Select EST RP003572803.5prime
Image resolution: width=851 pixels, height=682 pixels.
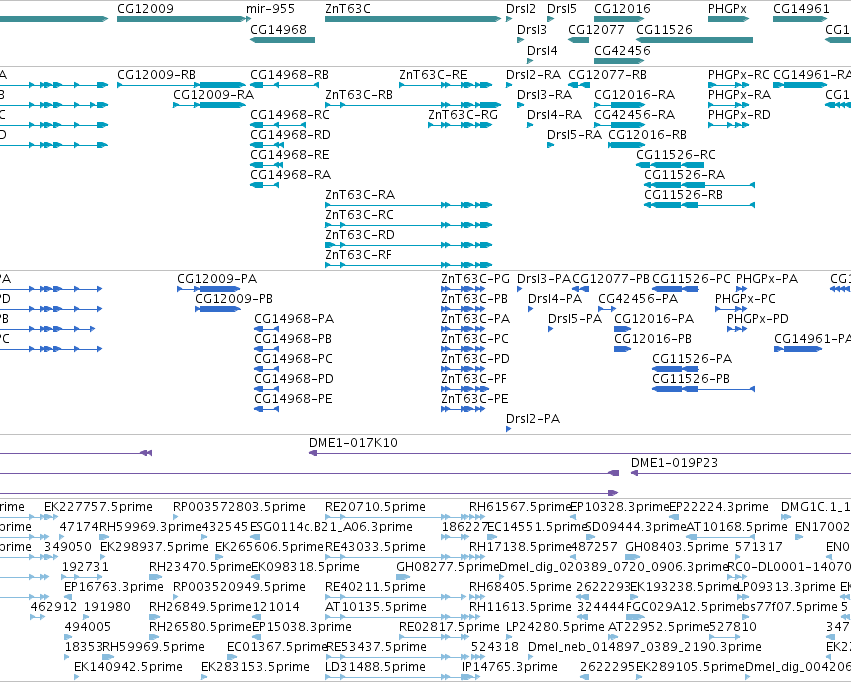(239, 507)
